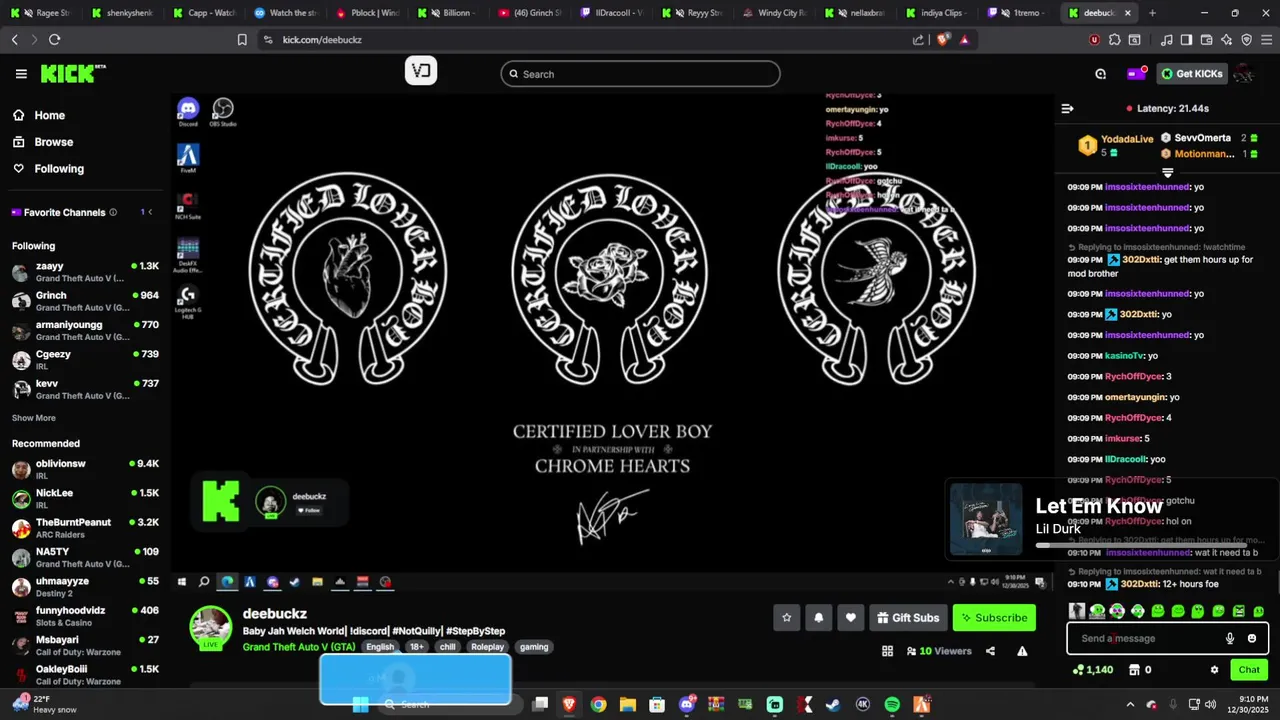Click the heart follow button

[850, 618]
